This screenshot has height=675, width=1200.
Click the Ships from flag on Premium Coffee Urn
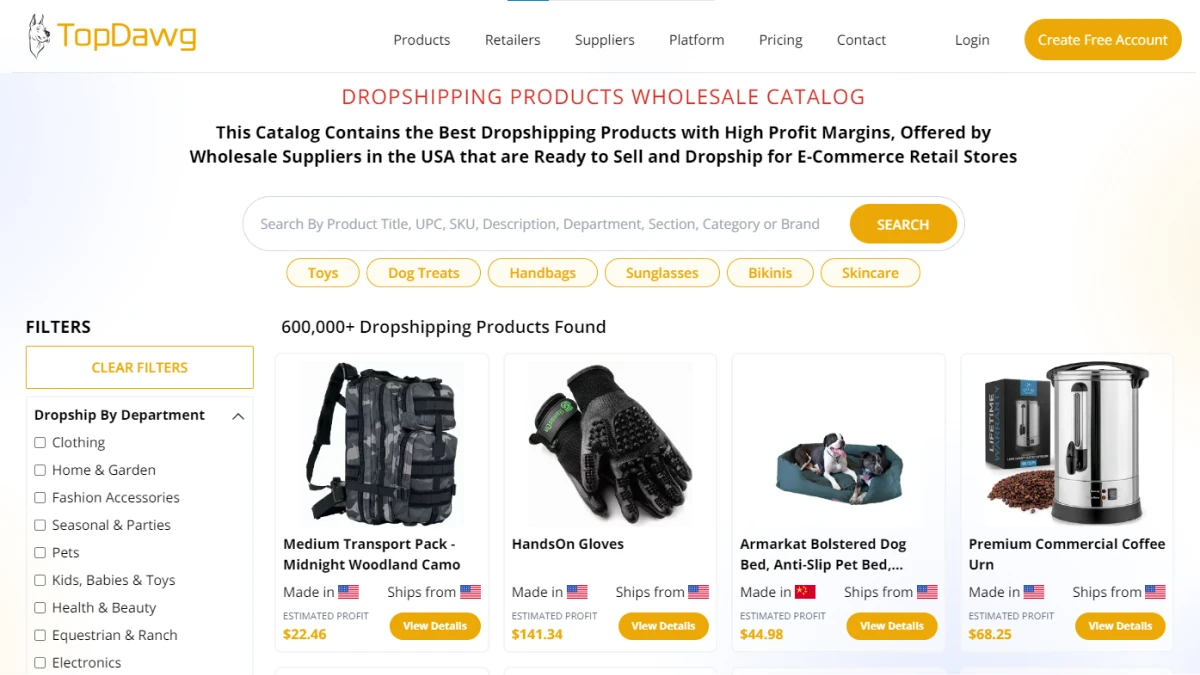[x=1155, y=592]
